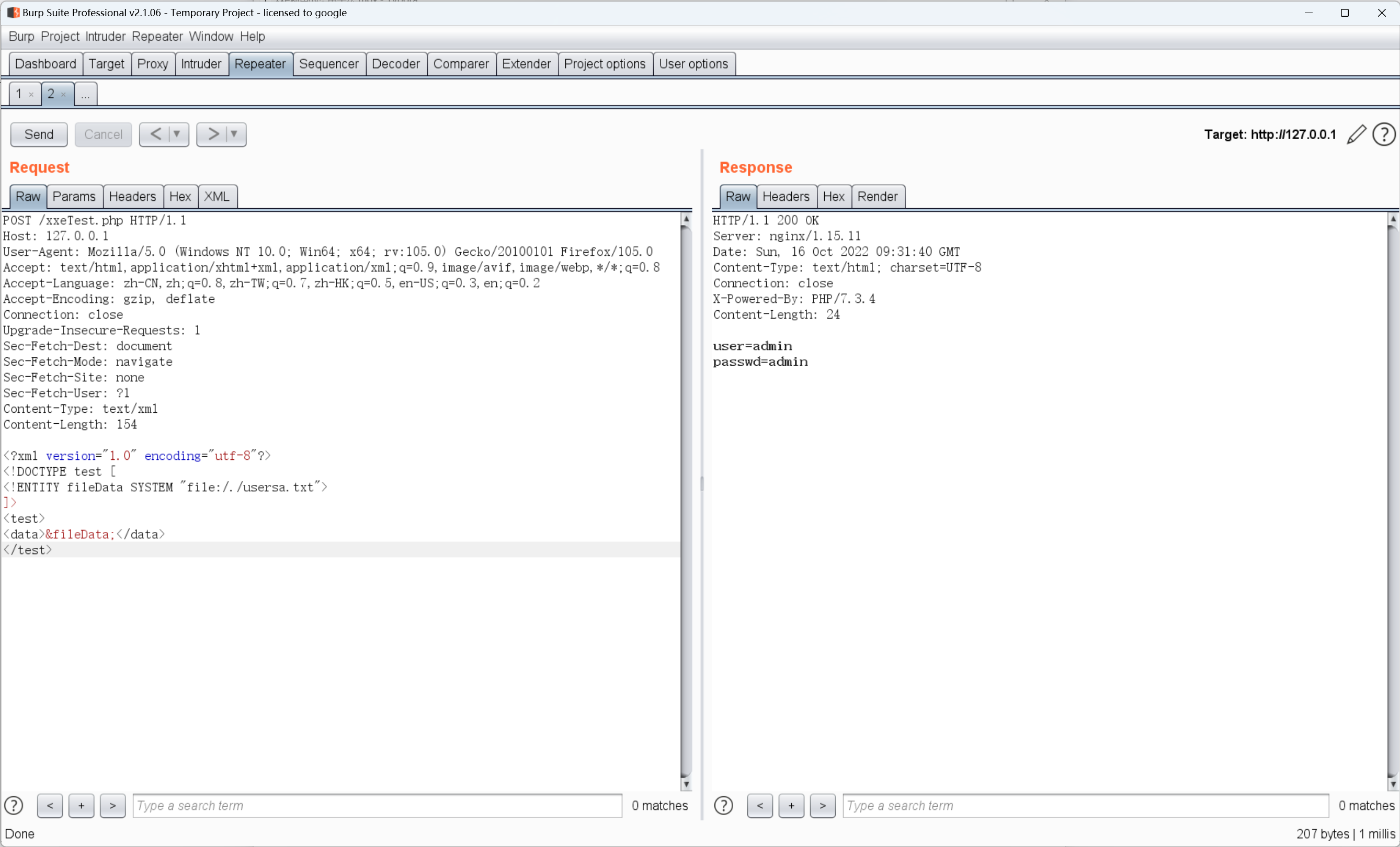
Task: Click plus options button in request search
Action: [81, 805]
